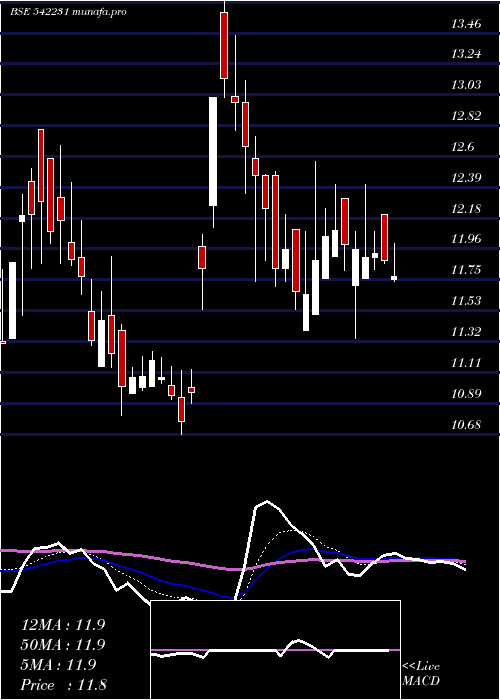Select the 11.96 price axis label

[x=466, y=239]
